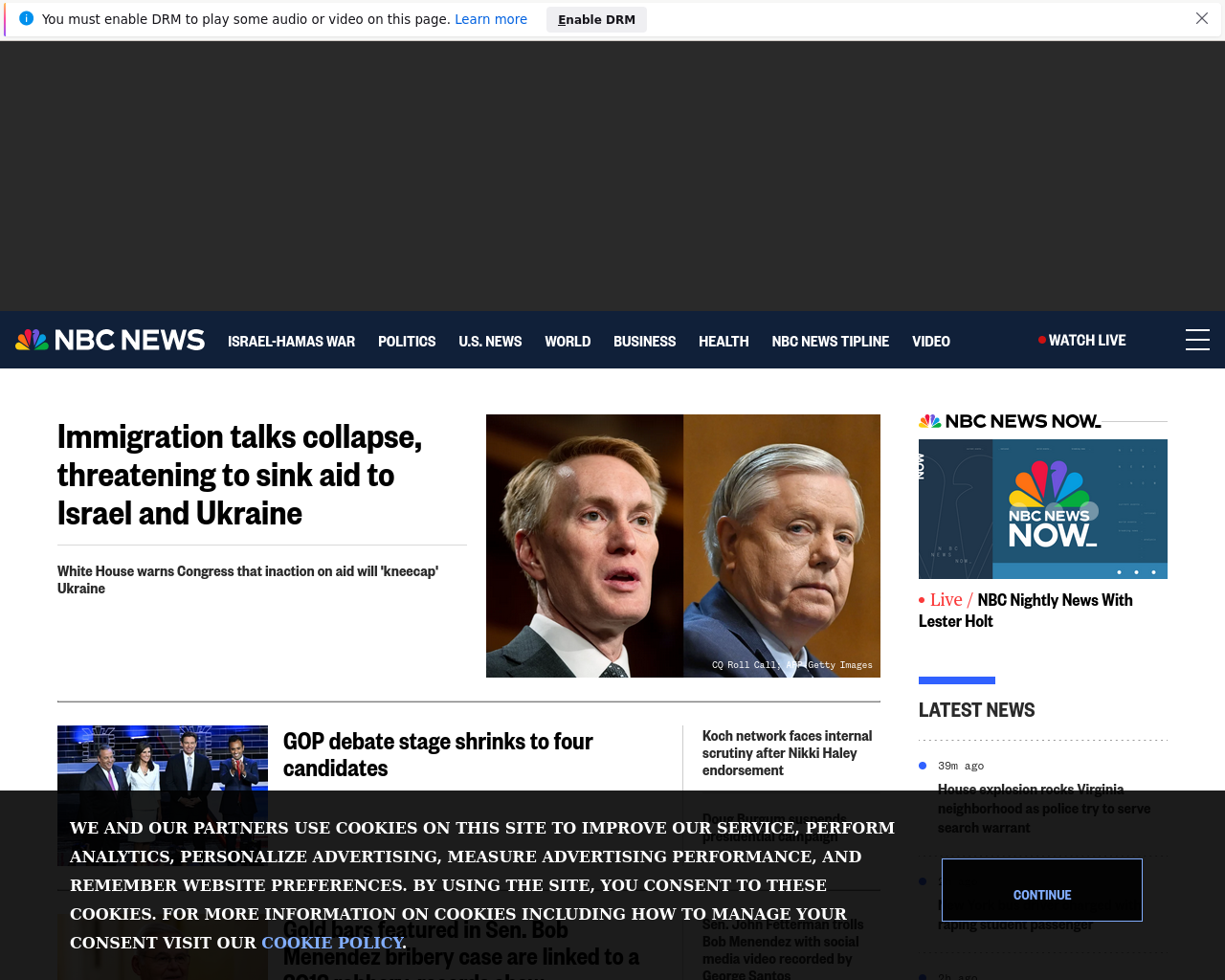This screenshot has height=980, width=1225.
Task: Click the NBC News peacock logo
Action: (110, 340)
